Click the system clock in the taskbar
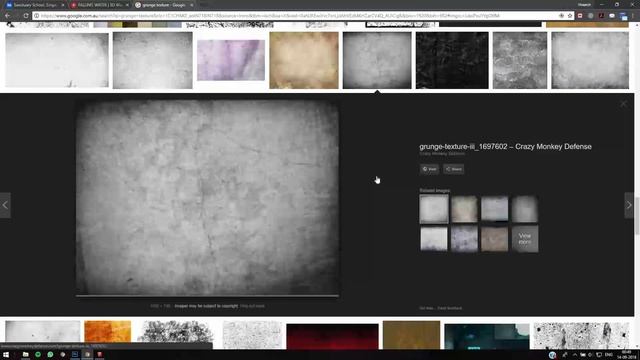 pos(627,354)
